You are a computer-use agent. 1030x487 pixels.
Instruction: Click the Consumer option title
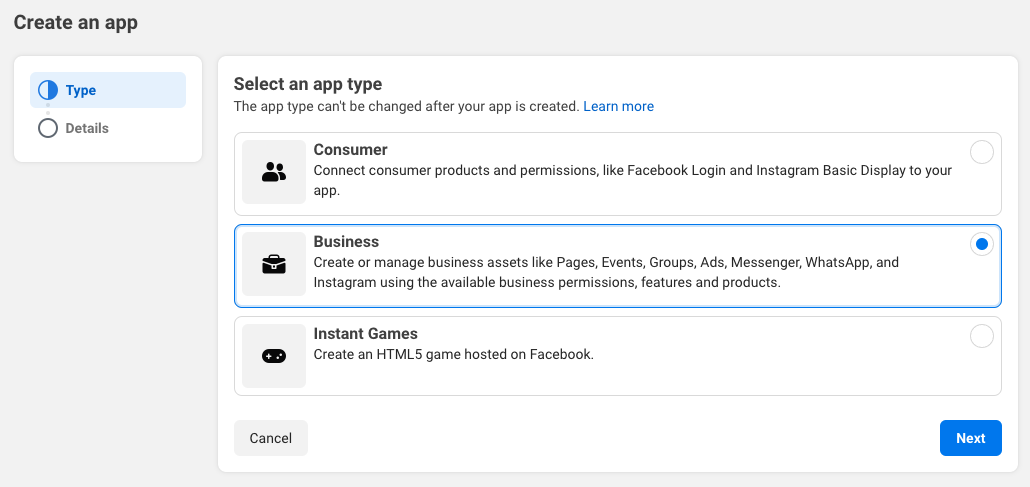pos(350,150)
